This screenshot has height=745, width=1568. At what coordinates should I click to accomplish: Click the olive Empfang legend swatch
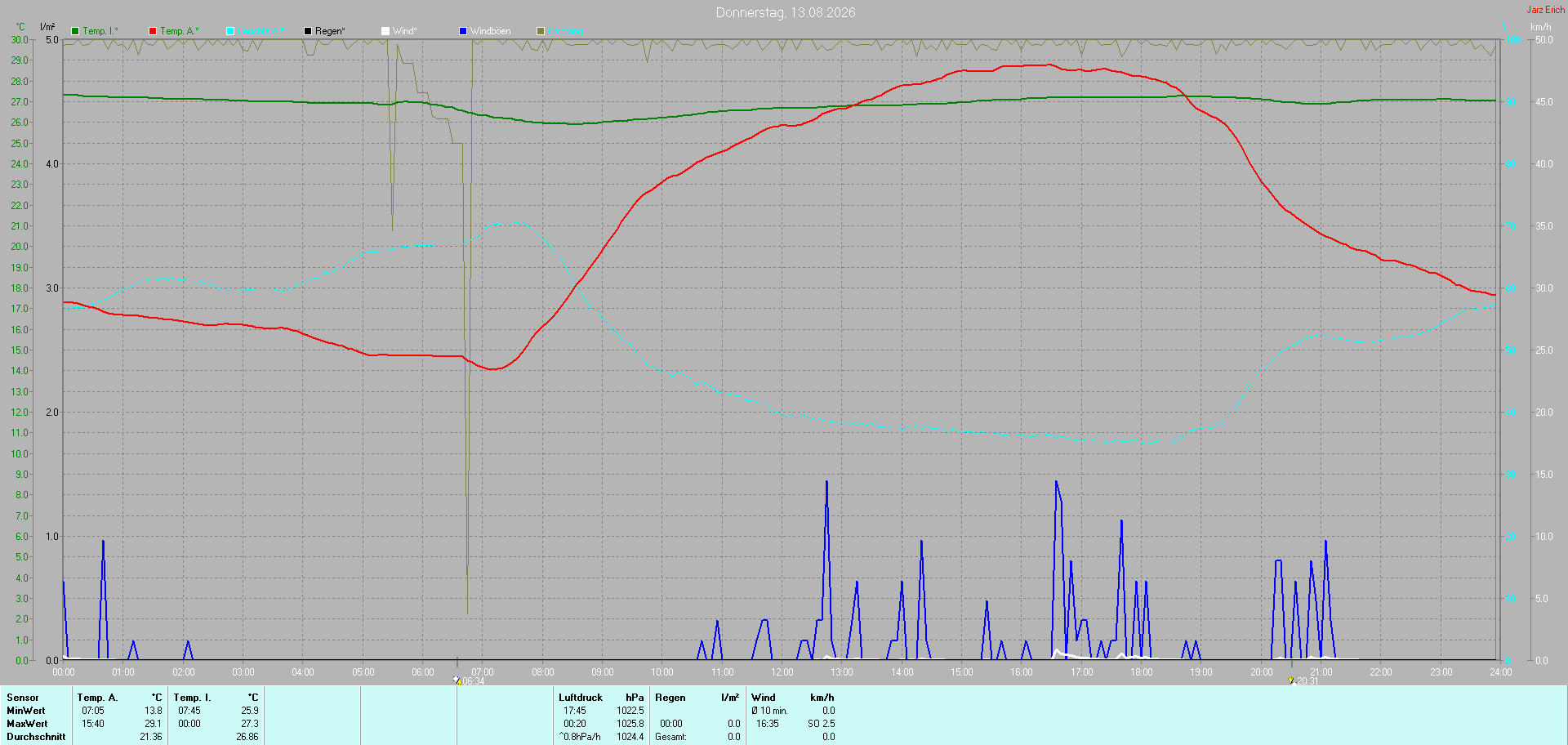541,31
